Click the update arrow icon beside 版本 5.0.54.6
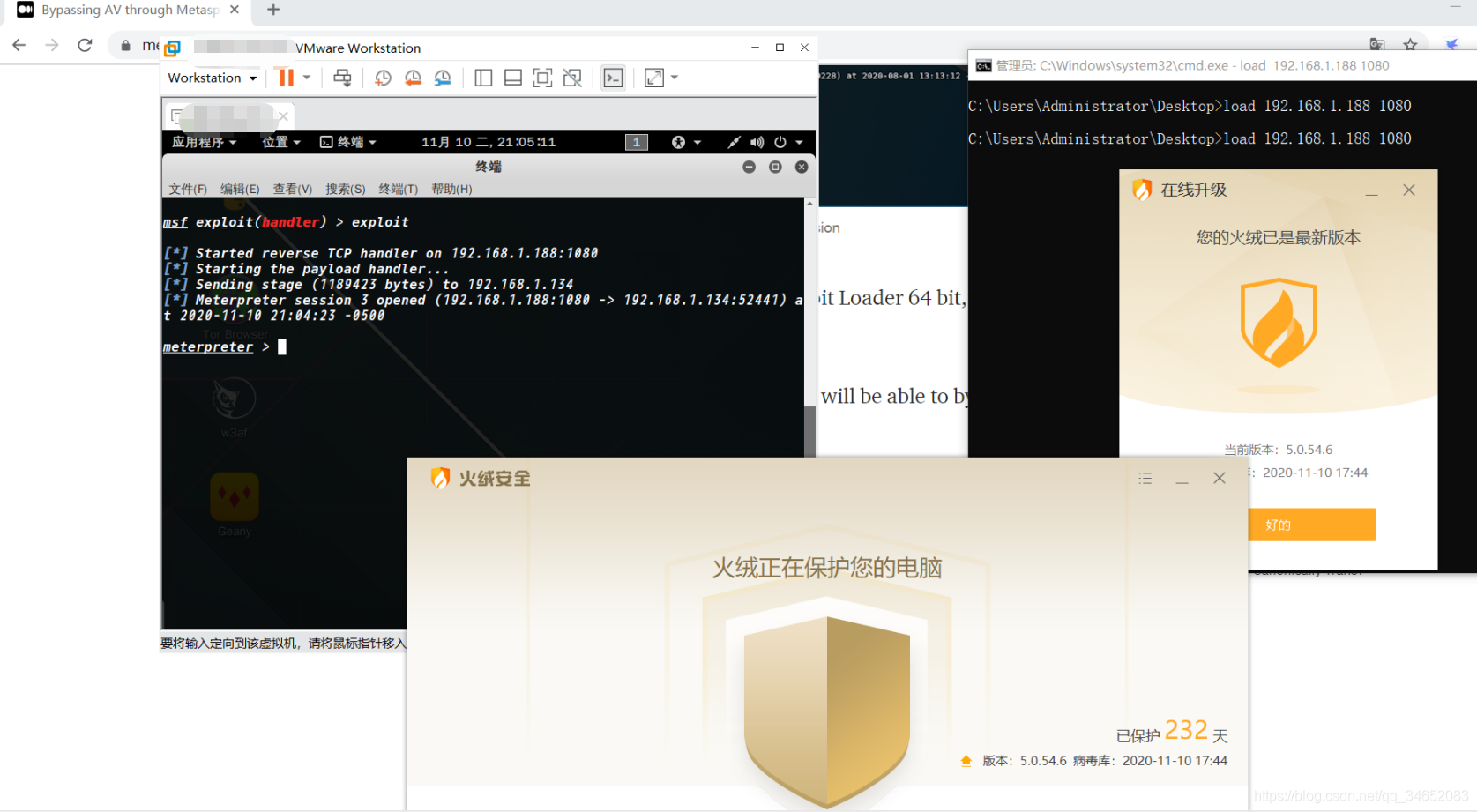The width and height of the screenshot is (1477, 812). [x=966, y=761]
